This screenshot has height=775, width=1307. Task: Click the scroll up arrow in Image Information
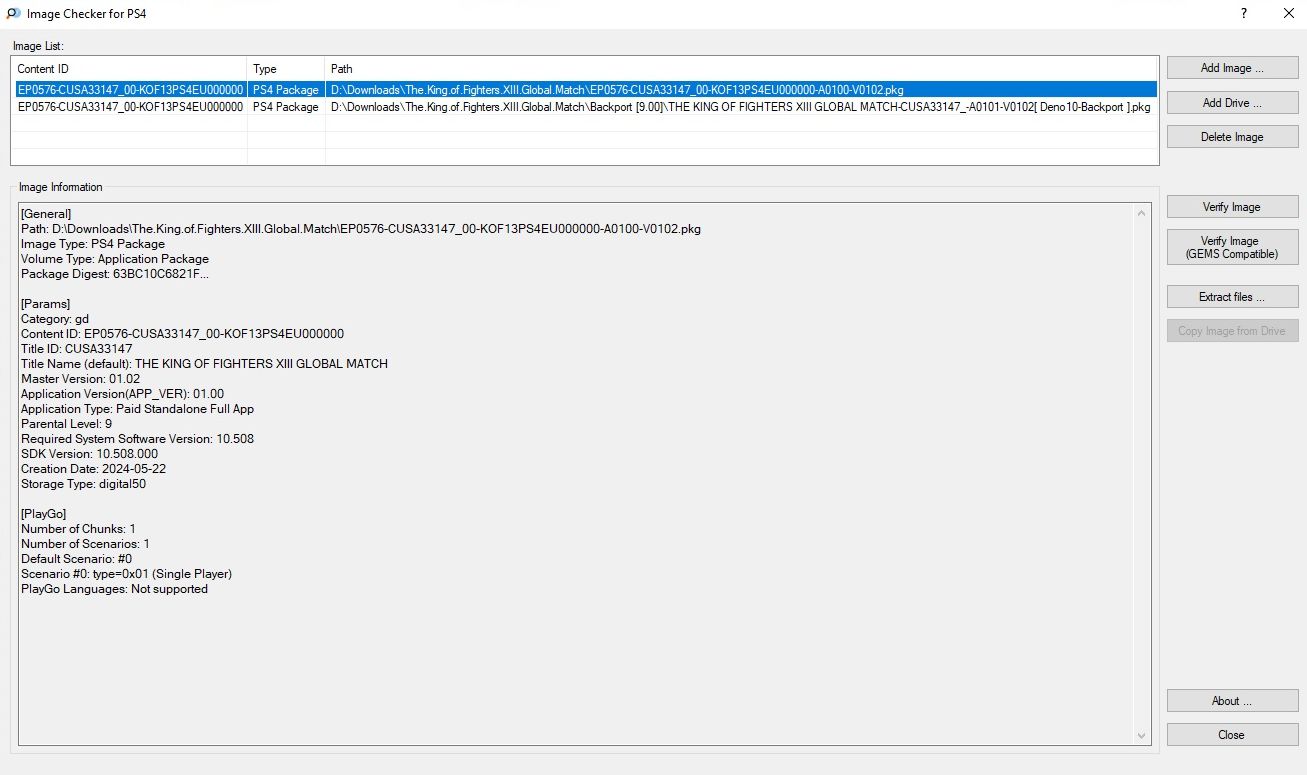1143,213
